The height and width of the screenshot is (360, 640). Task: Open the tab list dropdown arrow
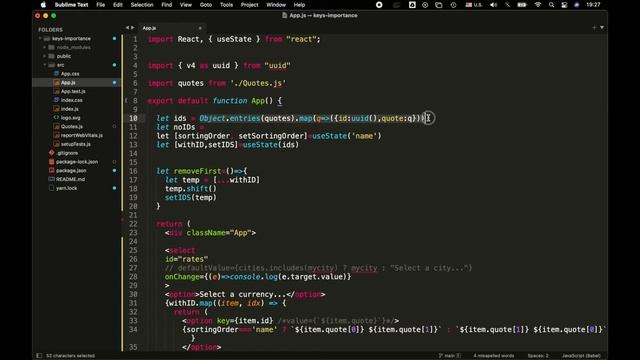[x=602, y=28]
